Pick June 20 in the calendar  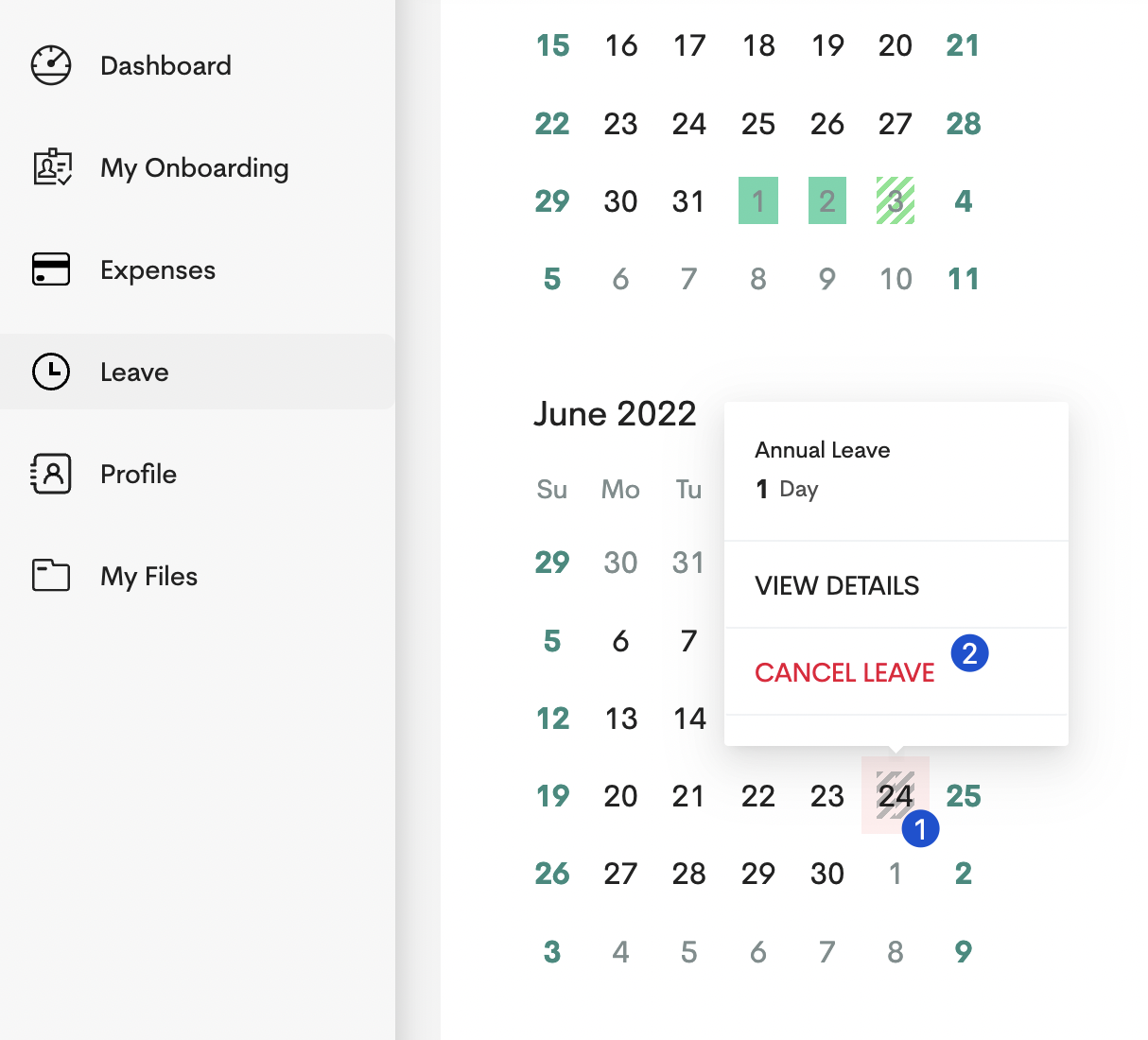point(620,796)
